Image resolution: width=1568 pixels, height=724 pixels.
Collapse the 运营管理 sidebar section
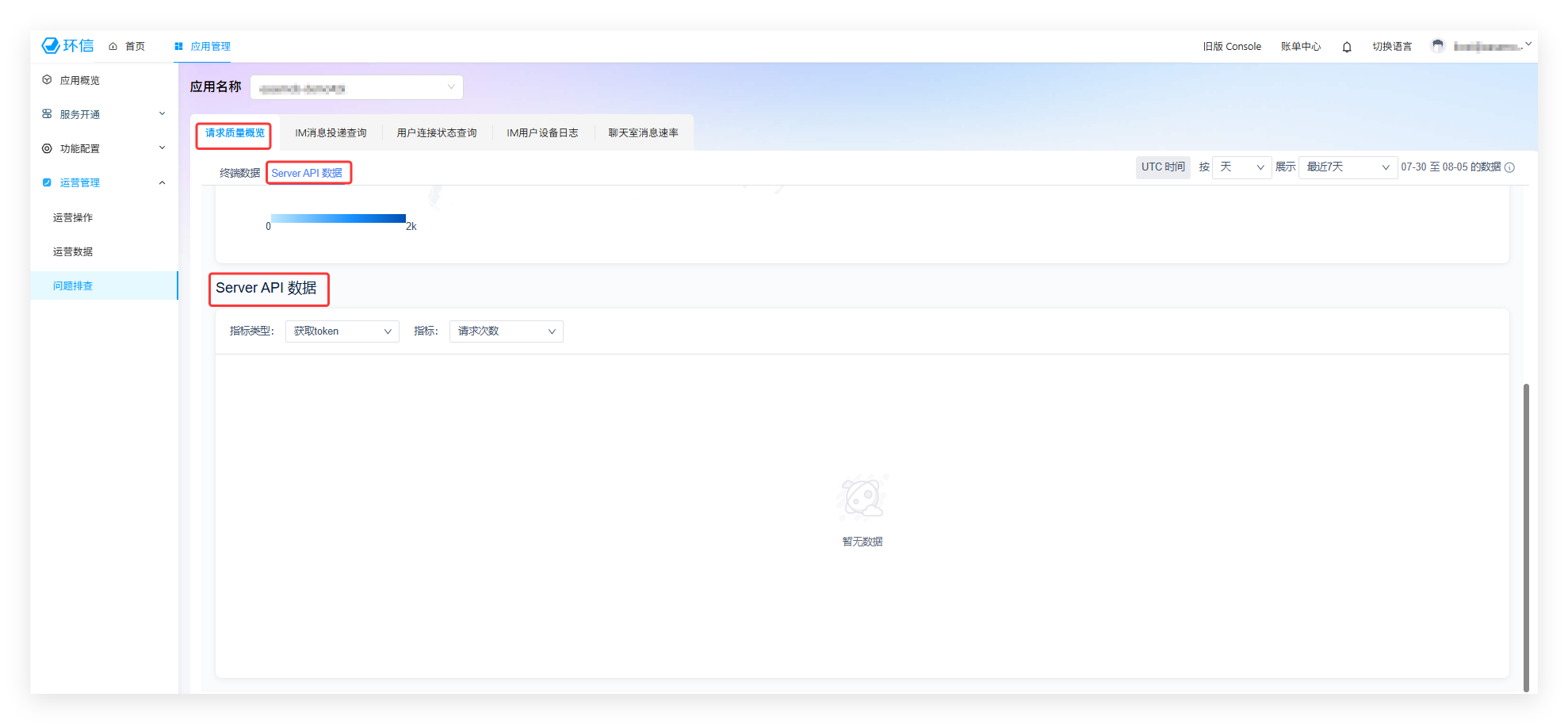pos(162,182)
